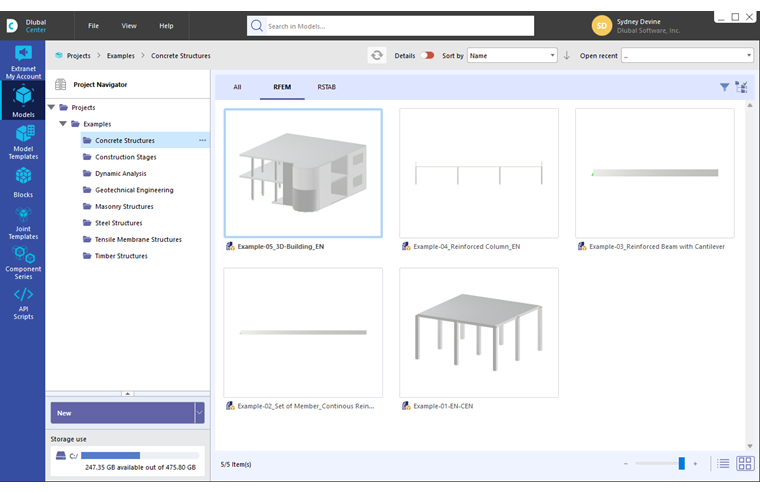Open Concrete Structures ellipsis options
The width and height of the screenshot is (760, 493).
tap(203, 140)
